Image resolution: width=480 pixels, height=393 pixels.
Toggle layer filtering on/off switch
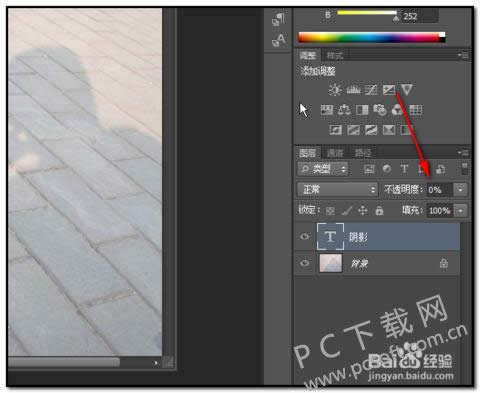464,169
